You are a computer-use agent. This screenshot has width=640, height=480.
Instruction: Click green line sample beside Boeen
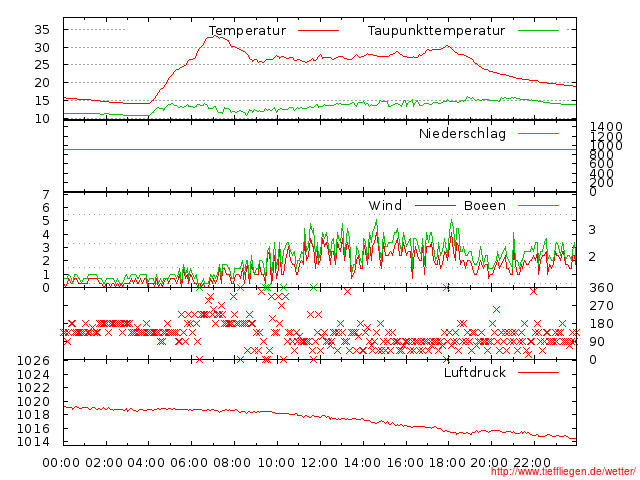pyautogui.click(x=538, y=206)
